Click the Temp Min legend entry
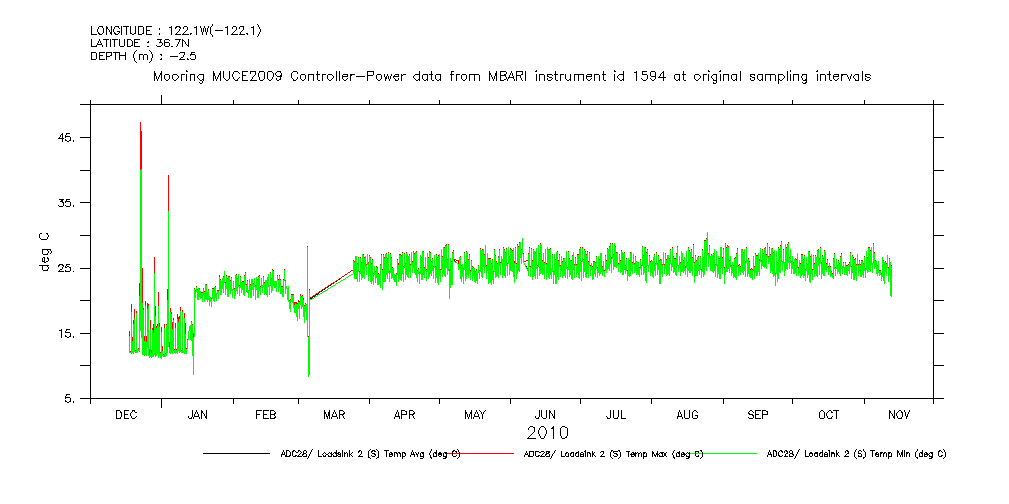 (856, 454)
